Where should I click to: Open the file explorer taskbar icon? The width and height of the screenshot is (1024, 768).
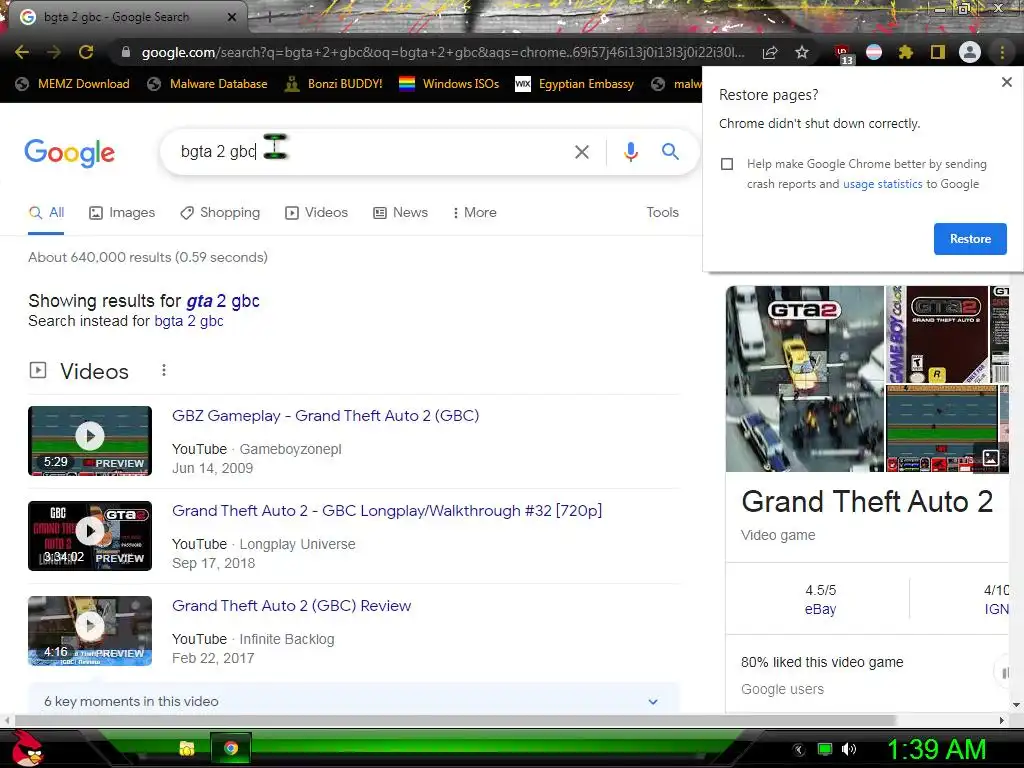click(x=187, y=748)
